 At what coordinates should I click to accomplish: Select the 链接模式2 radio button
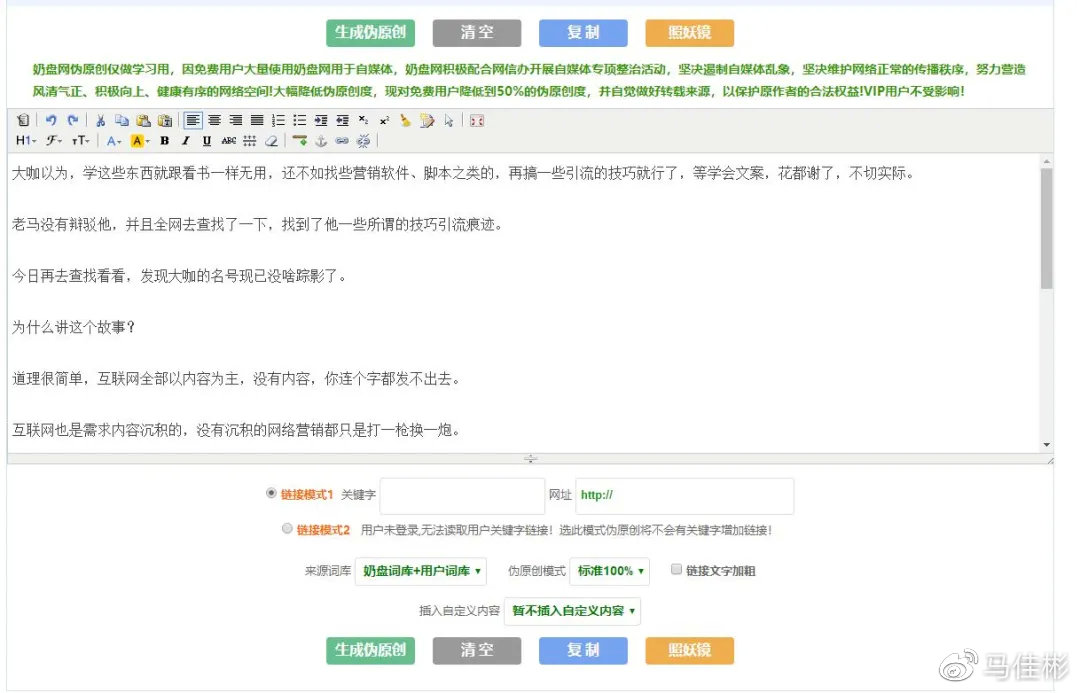tap(287, 529)
